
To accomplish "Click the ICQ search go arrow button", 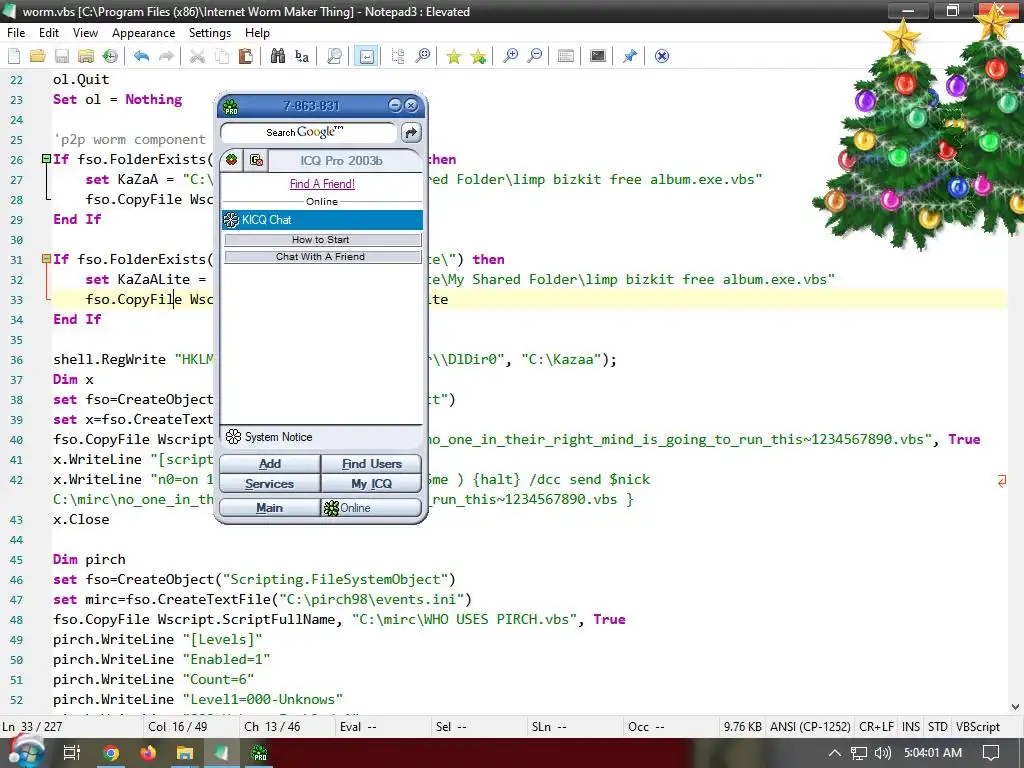I will click(x=411, y=133).
